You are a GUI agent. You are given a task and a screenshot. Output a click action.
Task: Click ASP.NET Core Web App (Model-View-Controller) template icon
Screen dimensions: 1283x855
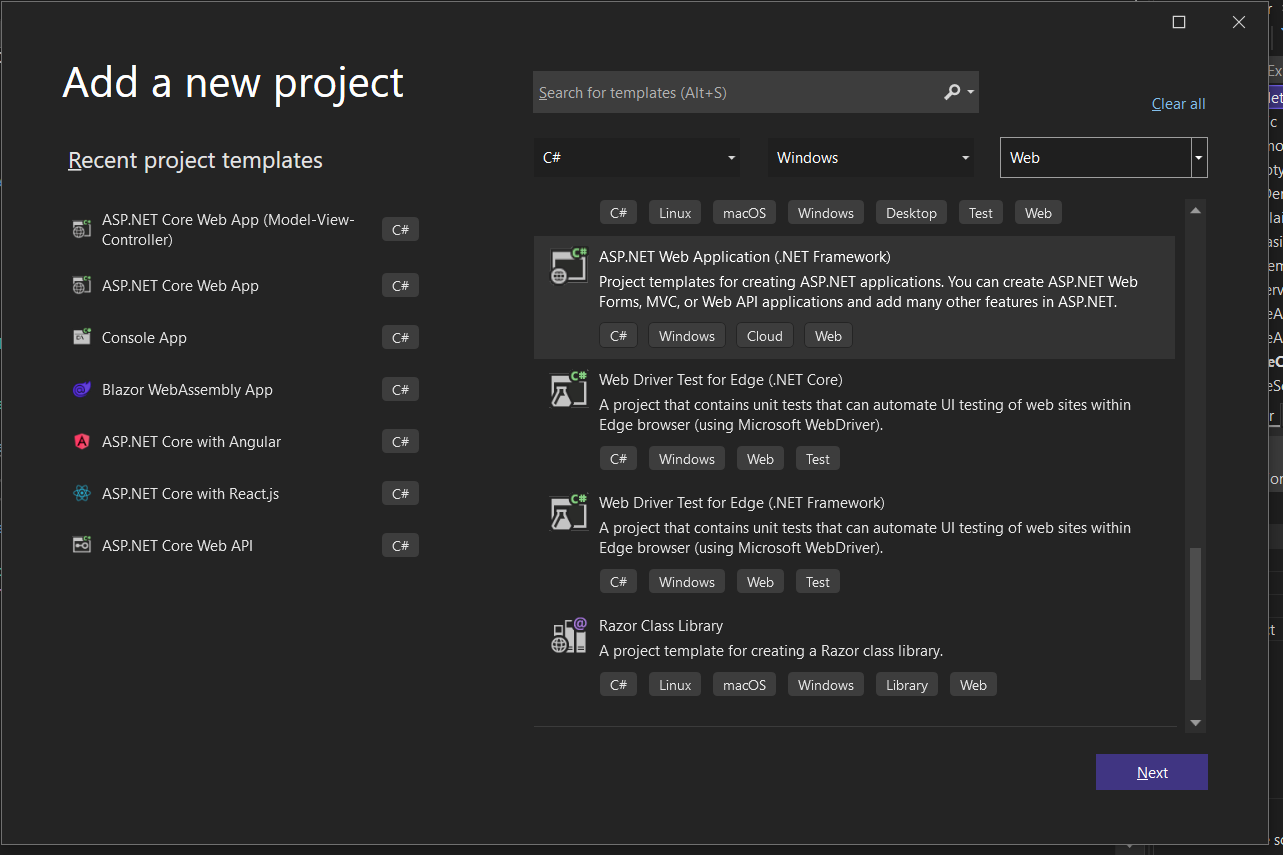tap(82, 229)
